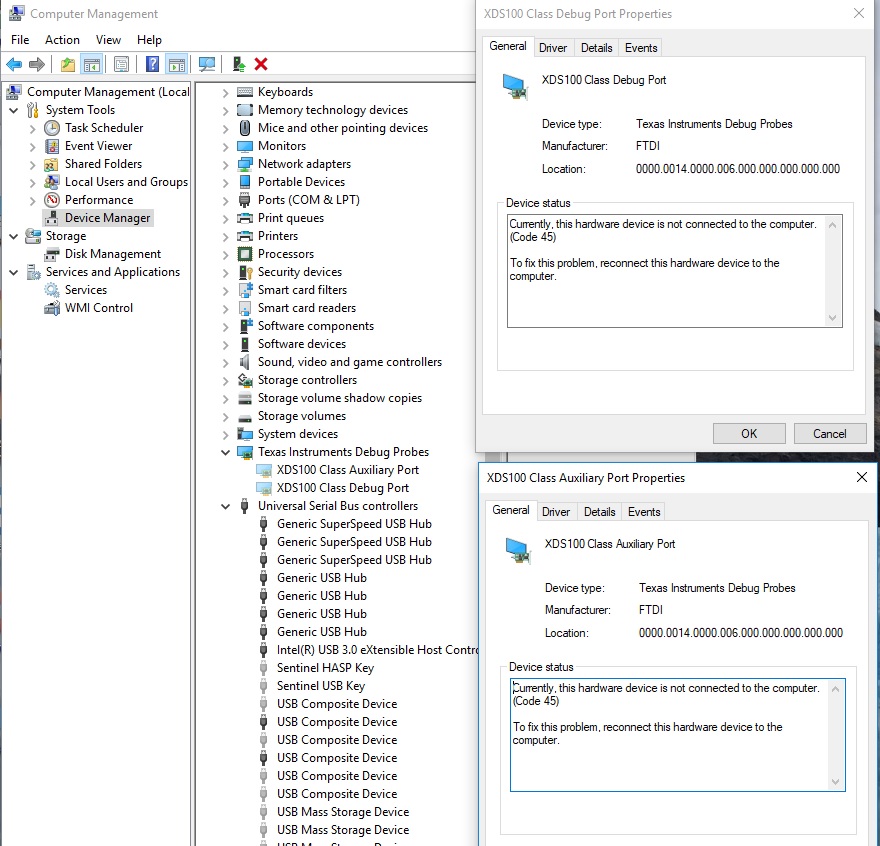Expand the Keyboards category
880x846 pixels.
(x=225, y=93)
